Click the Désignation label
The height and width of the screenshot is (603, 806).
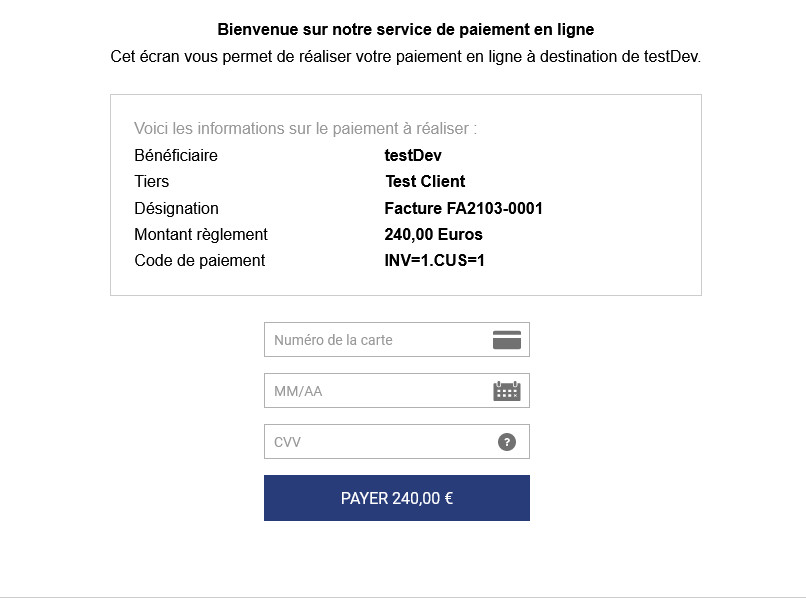click(x=176, y=208)
